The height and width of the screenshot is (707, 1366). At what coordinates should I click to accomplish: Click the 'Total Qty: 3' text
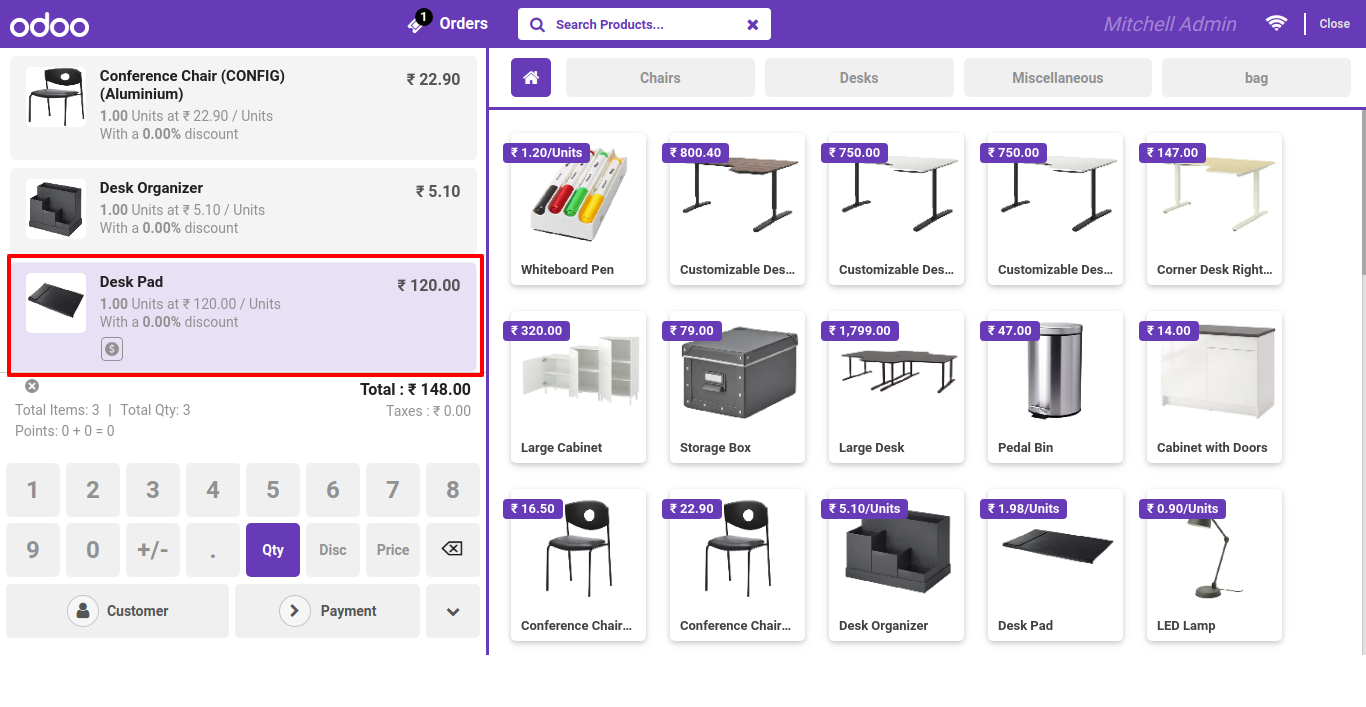coord(155,410)
